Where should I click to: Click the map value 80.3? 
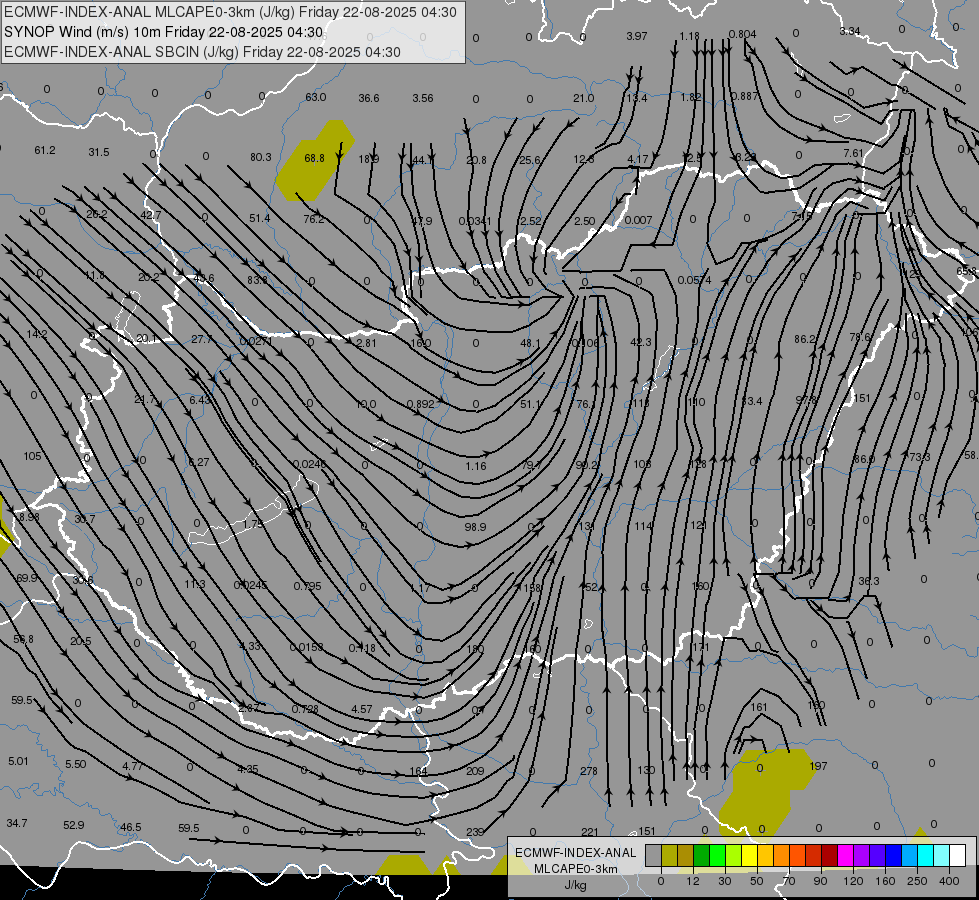click(260, 157)
